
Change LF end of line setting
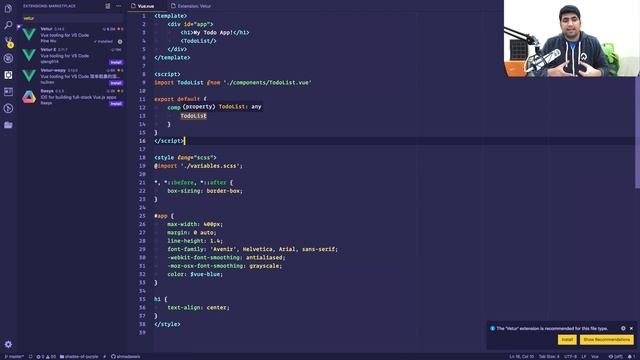584,356
